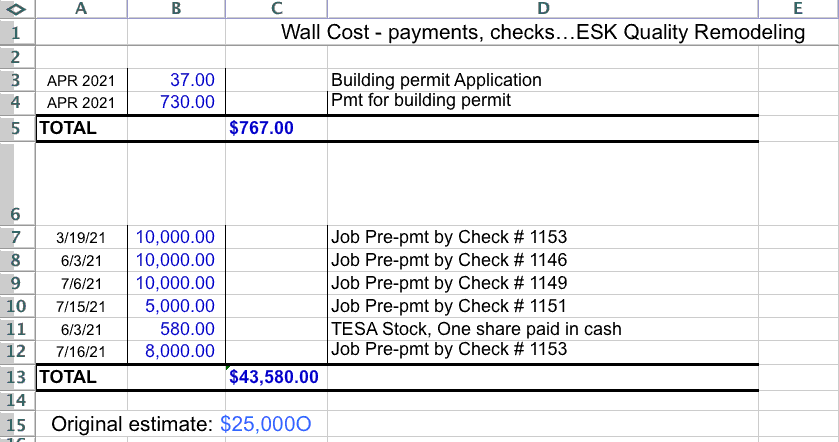
Task: Select the 10,000.00 amount in row 9
Action: click(x=177, y=283)
